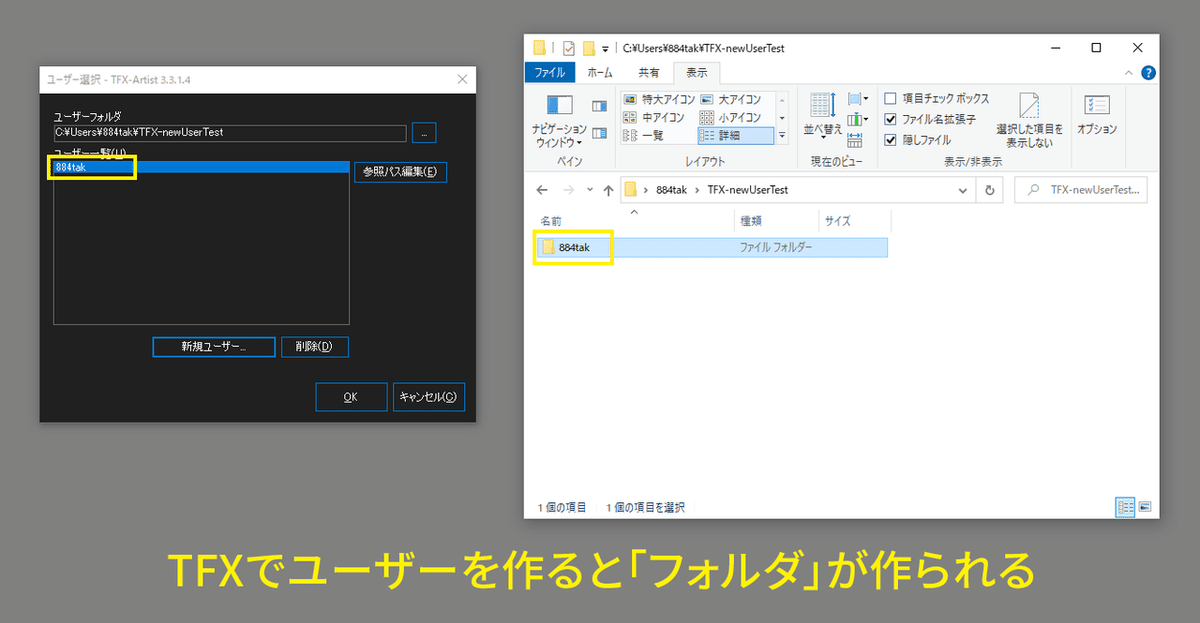Open the group-by dropdown in Current view
Image resolution: width=1200 pixels, height=623 pixels.
857,99
